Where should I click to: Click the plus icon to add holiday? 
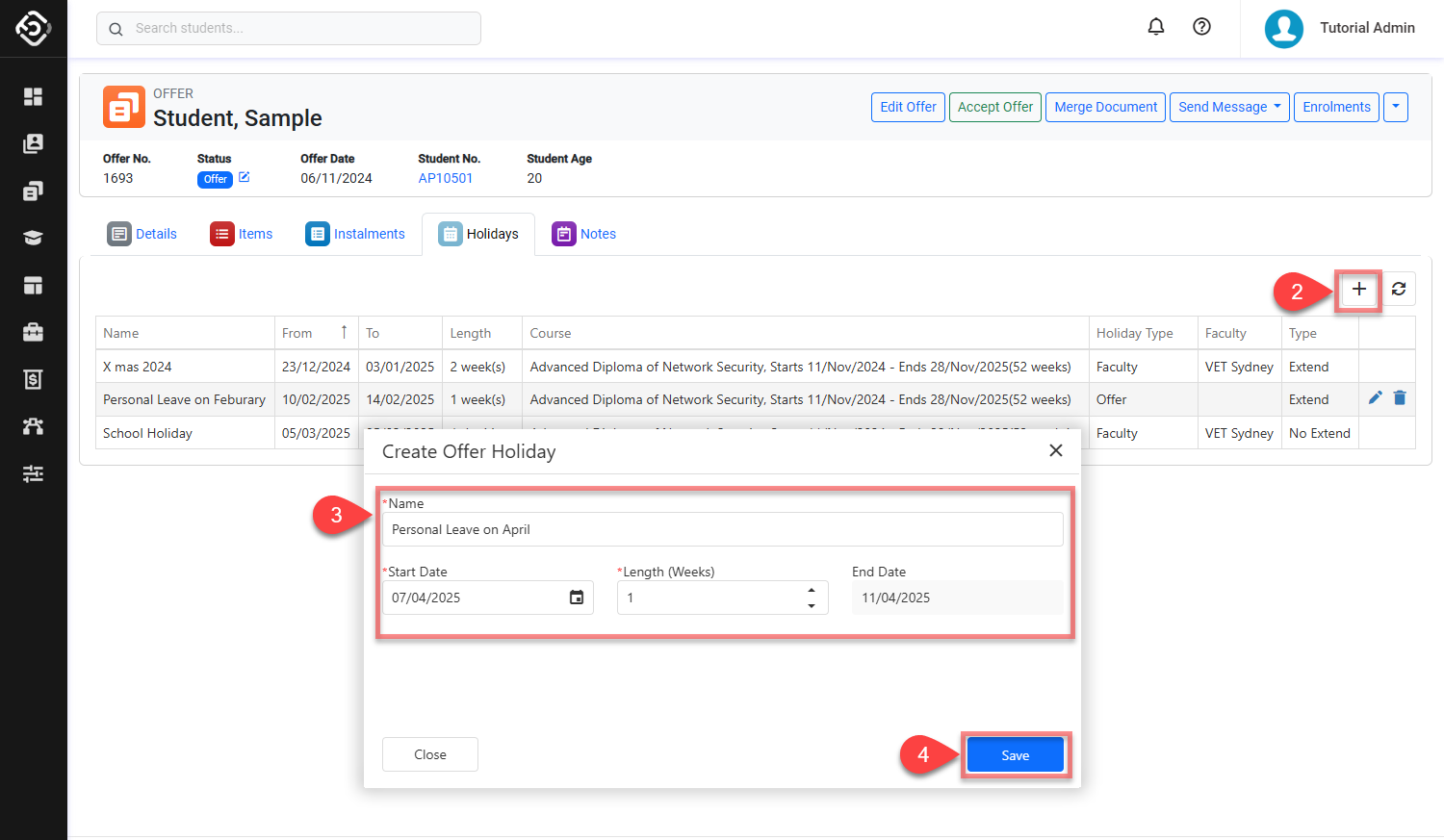tap(1358, 290)
